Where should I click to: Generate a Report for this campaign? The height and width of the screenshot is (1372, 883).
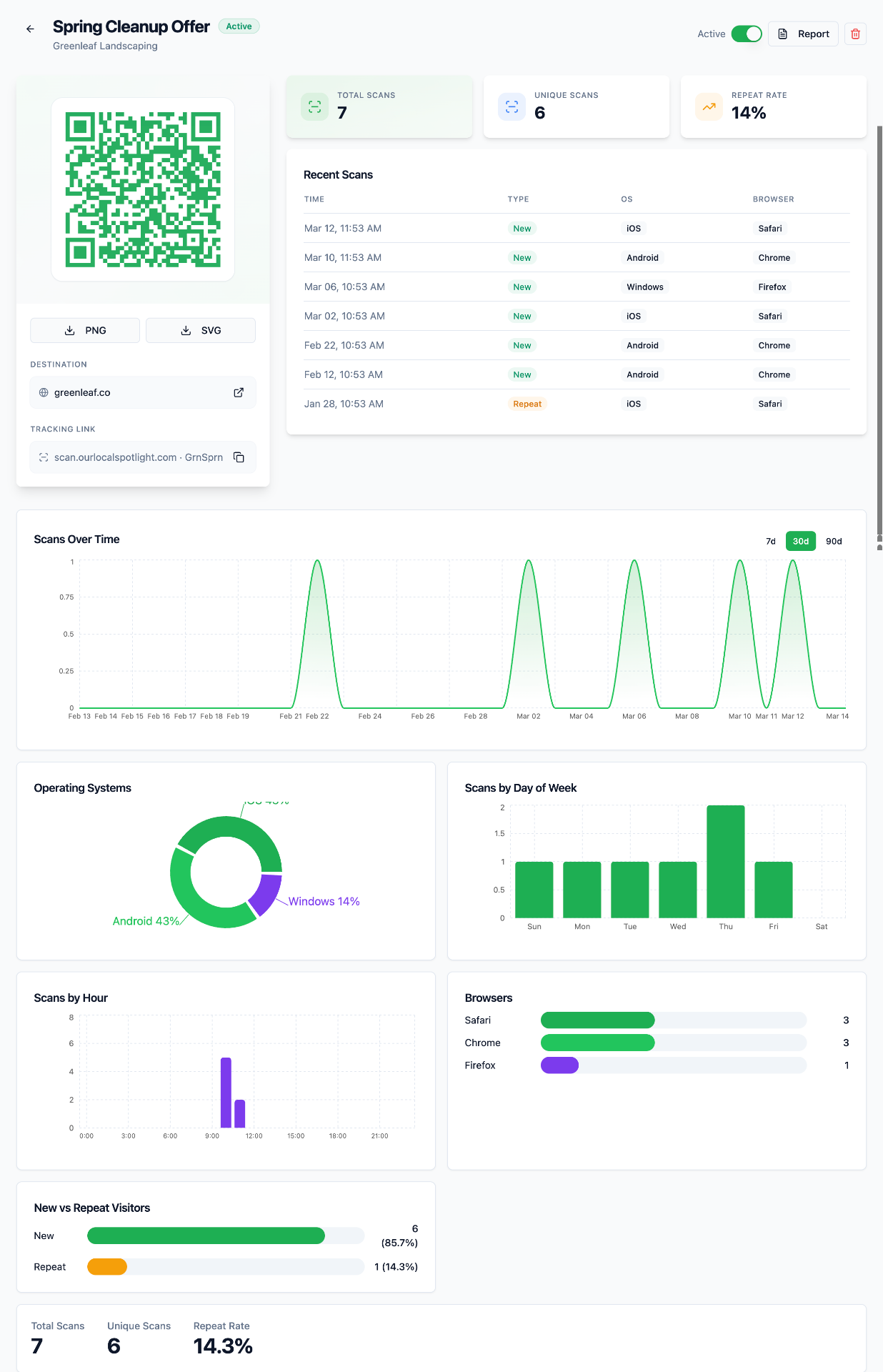[803, 34]
